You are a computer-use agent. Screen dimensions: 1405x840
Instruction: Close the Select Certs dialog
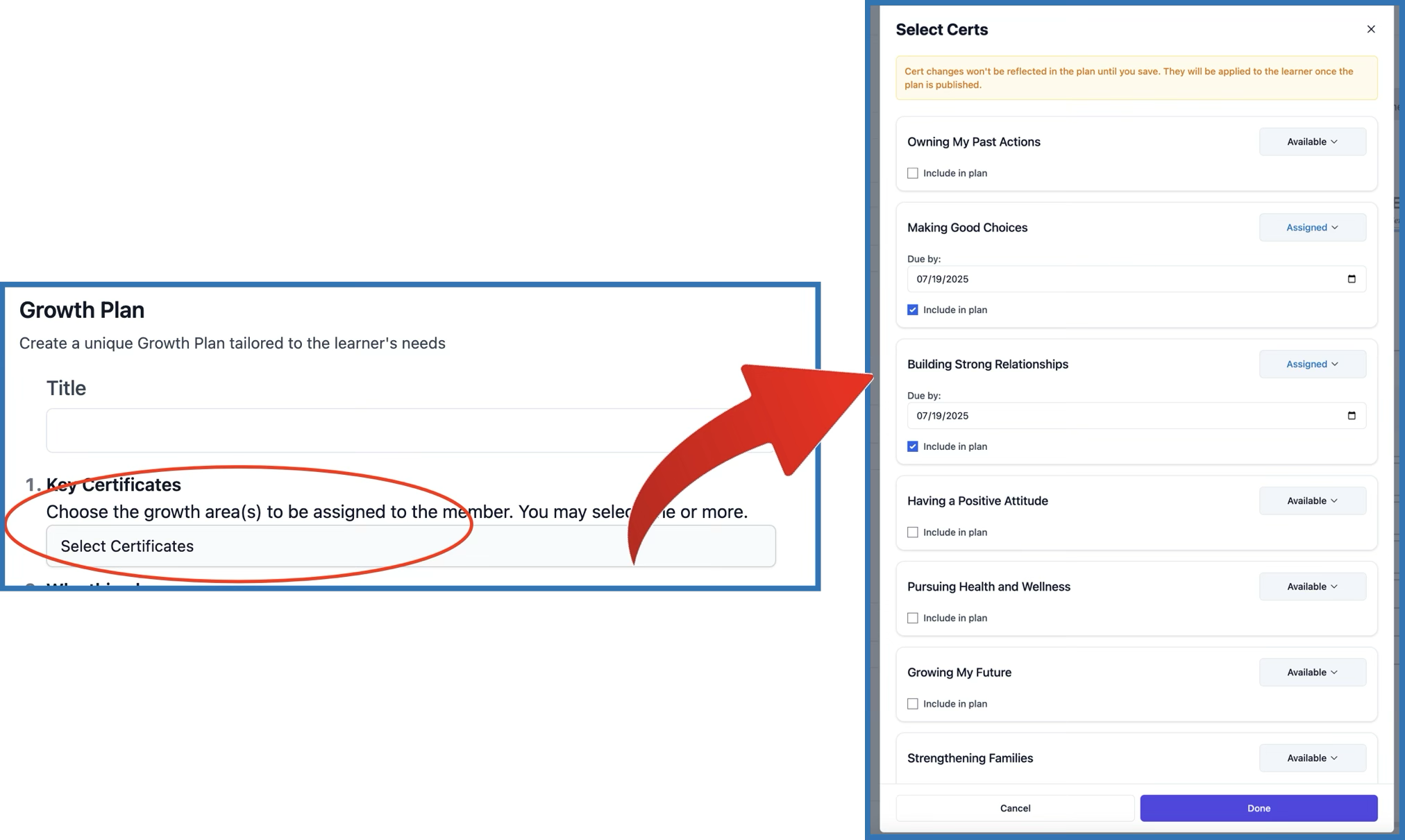[1370, 29]
